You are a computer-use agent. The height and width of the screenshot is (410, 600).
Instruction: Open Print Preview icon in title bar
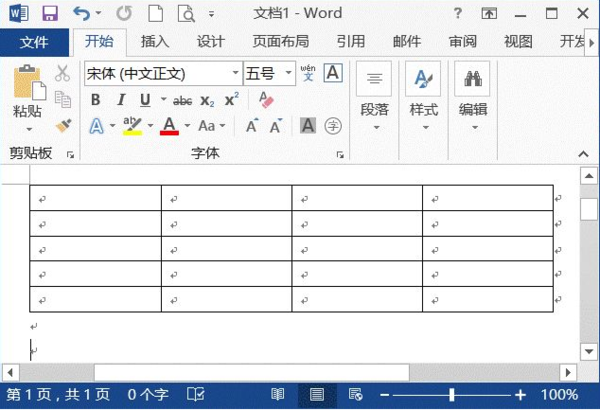(x=186, y=14)
